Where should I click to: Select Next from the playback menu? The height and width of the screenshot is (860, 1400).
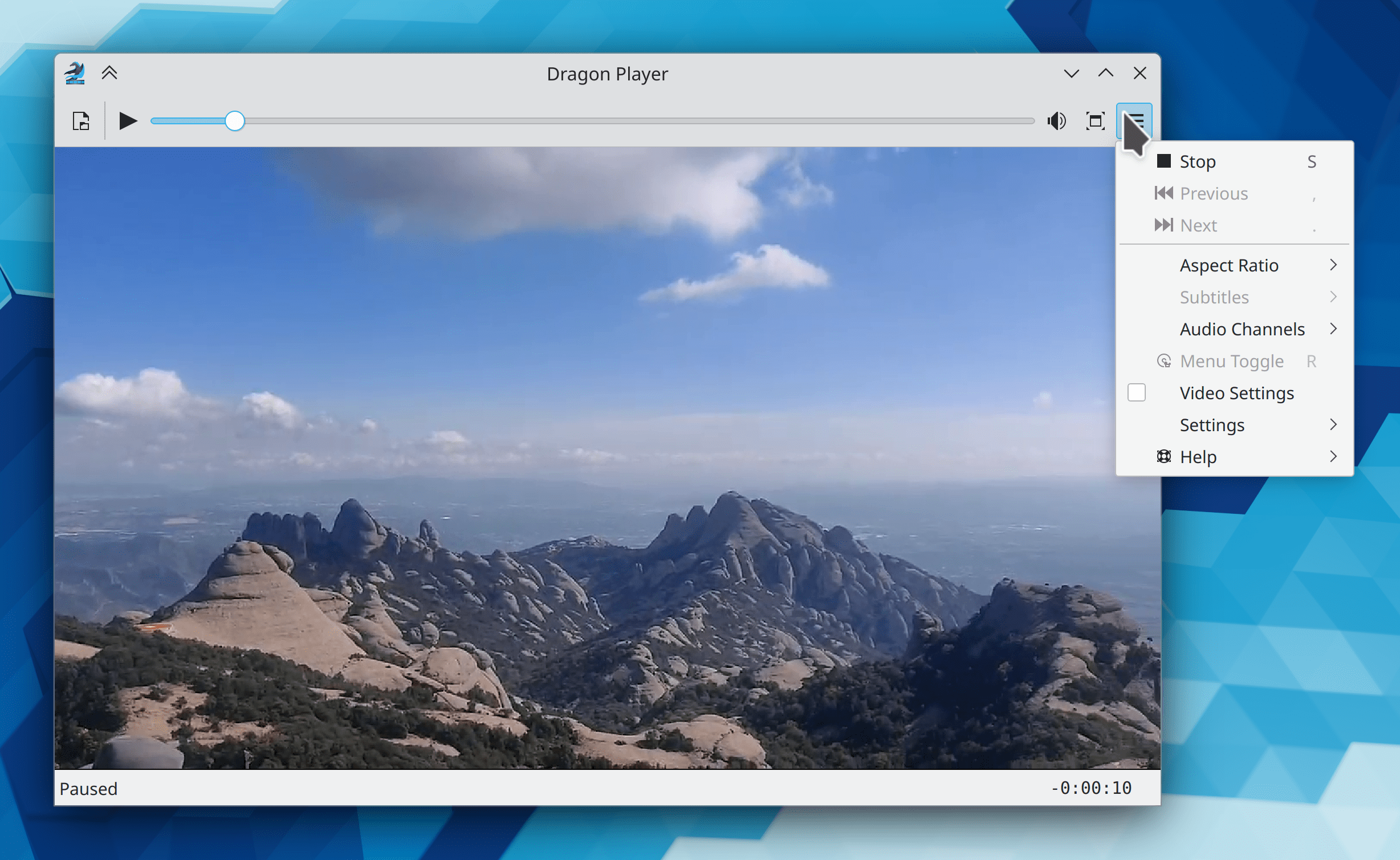point(1198,225)
